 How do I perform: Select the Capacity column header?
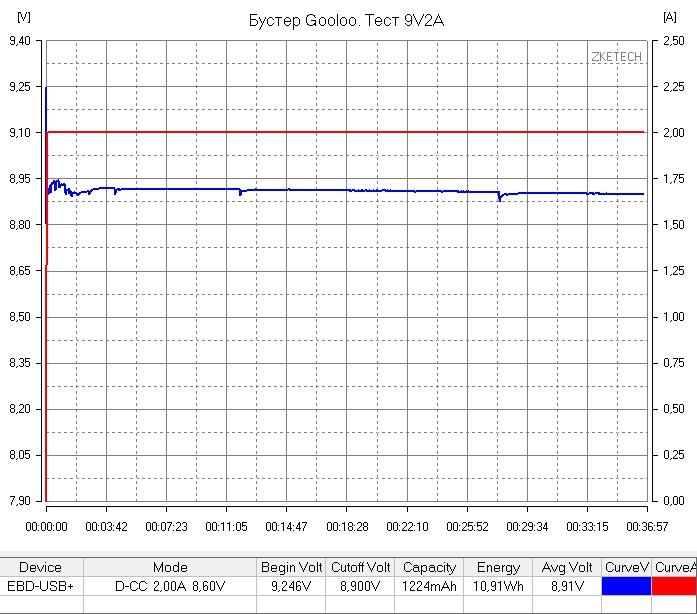tap(429, 567)
